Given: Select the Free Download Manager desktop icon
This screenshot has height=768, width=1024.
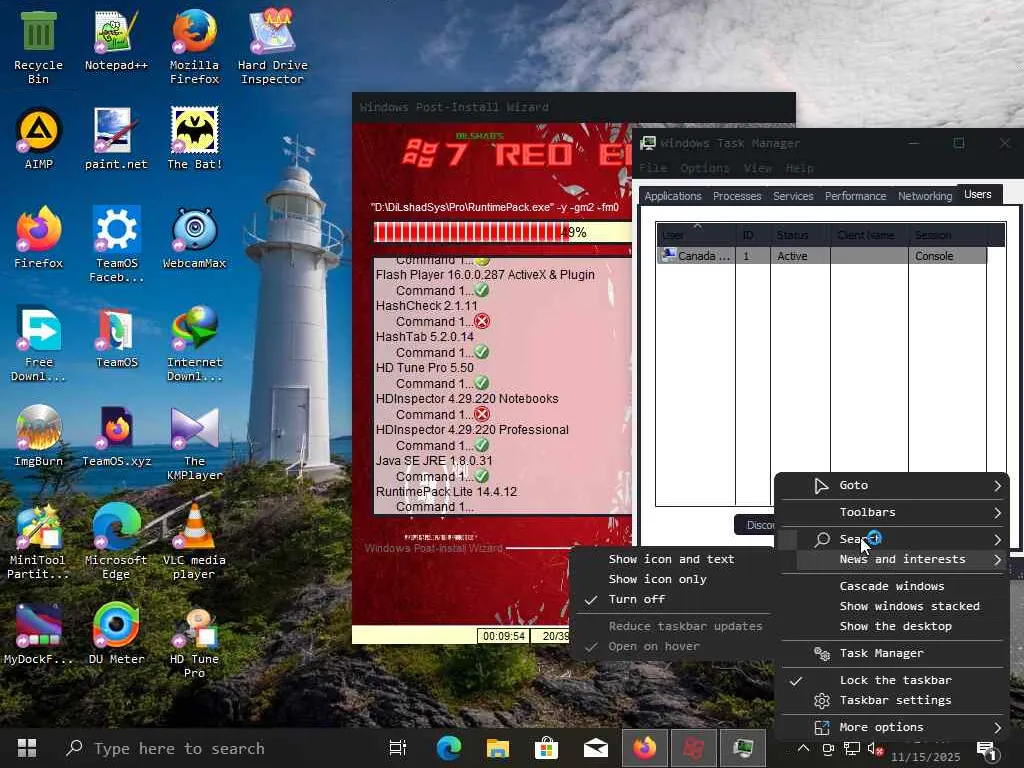Looking at the screenshot, I should [38, 344].
